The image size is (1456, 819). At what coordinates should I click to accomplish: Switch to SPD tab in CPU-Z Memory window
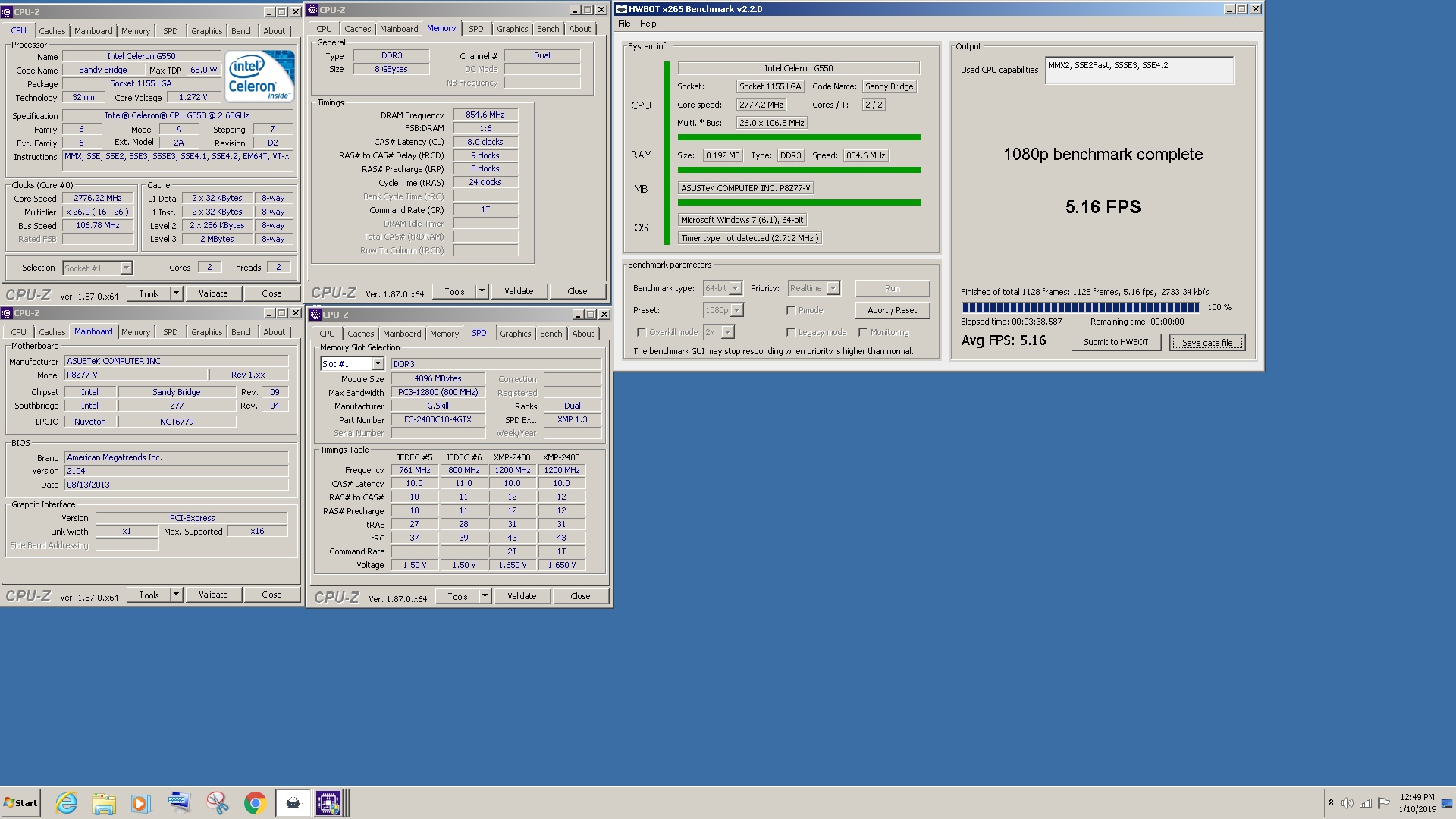[475, 29]
